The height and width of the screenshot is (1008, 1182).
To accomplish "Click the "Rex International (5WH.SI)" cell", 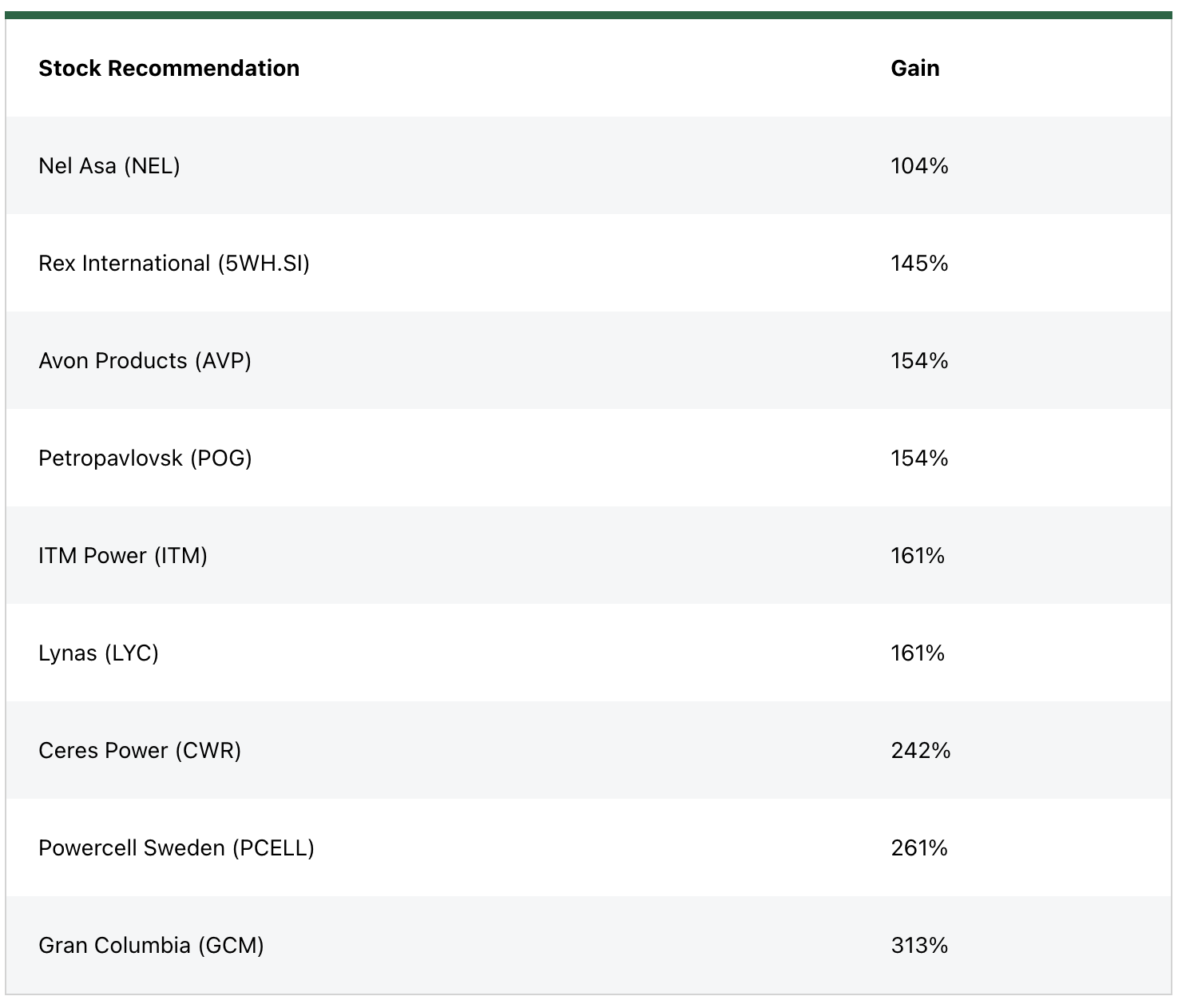I will (174, 264).
